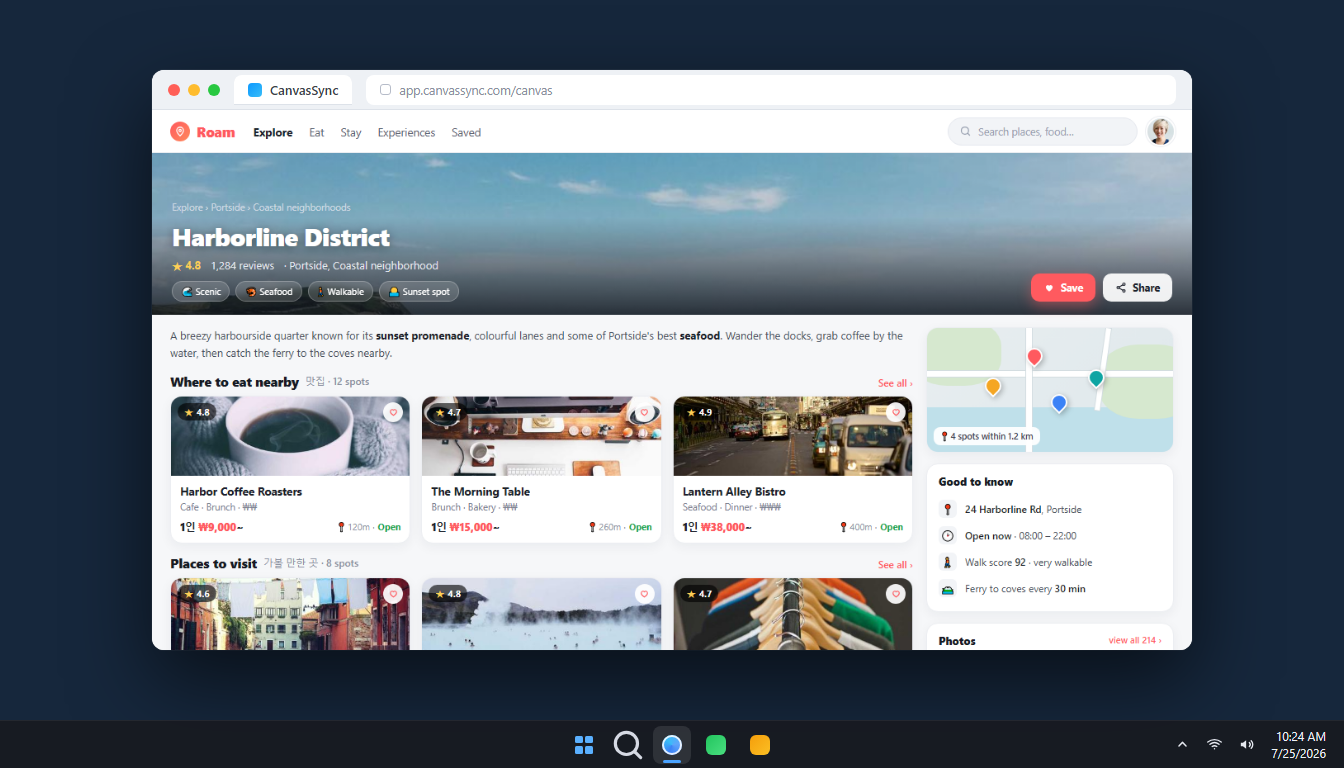
Task: Select the Walkable tag chip
Action: (x=341, y=291)
